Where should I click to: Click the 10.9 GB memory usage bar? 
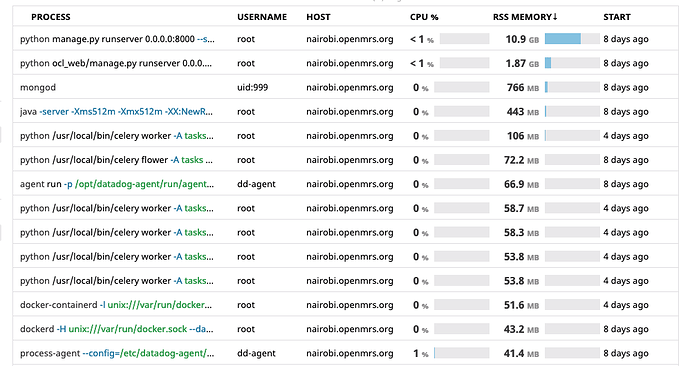pos(572,39)
